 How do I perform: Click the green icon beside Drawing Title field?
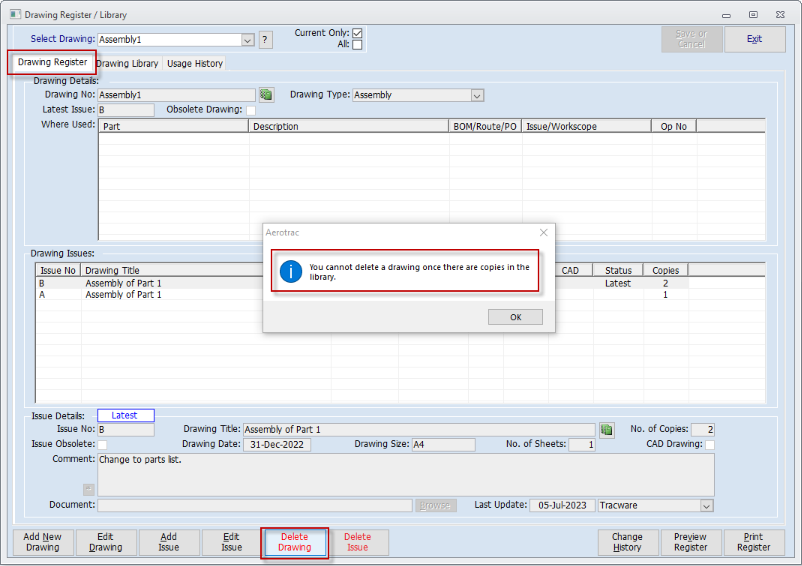607,429
